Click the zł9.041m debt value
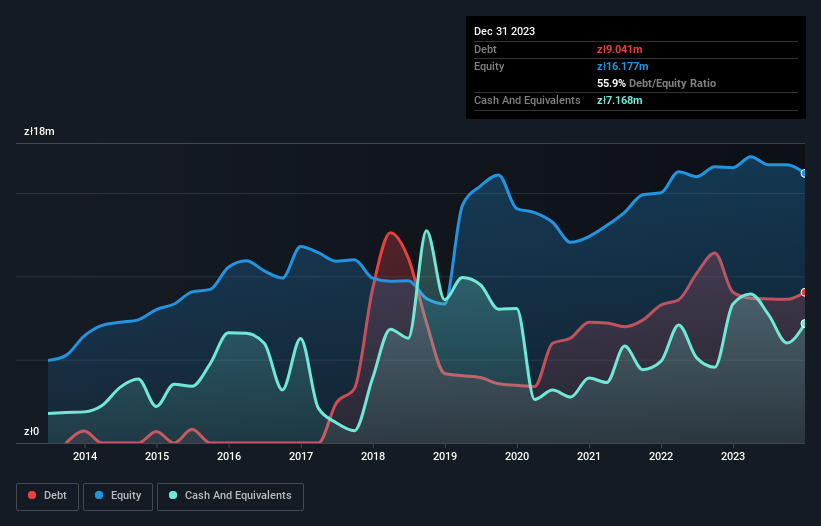Viewport: 821px width, 526px height. pyautogui.click(x=619, y=49)
